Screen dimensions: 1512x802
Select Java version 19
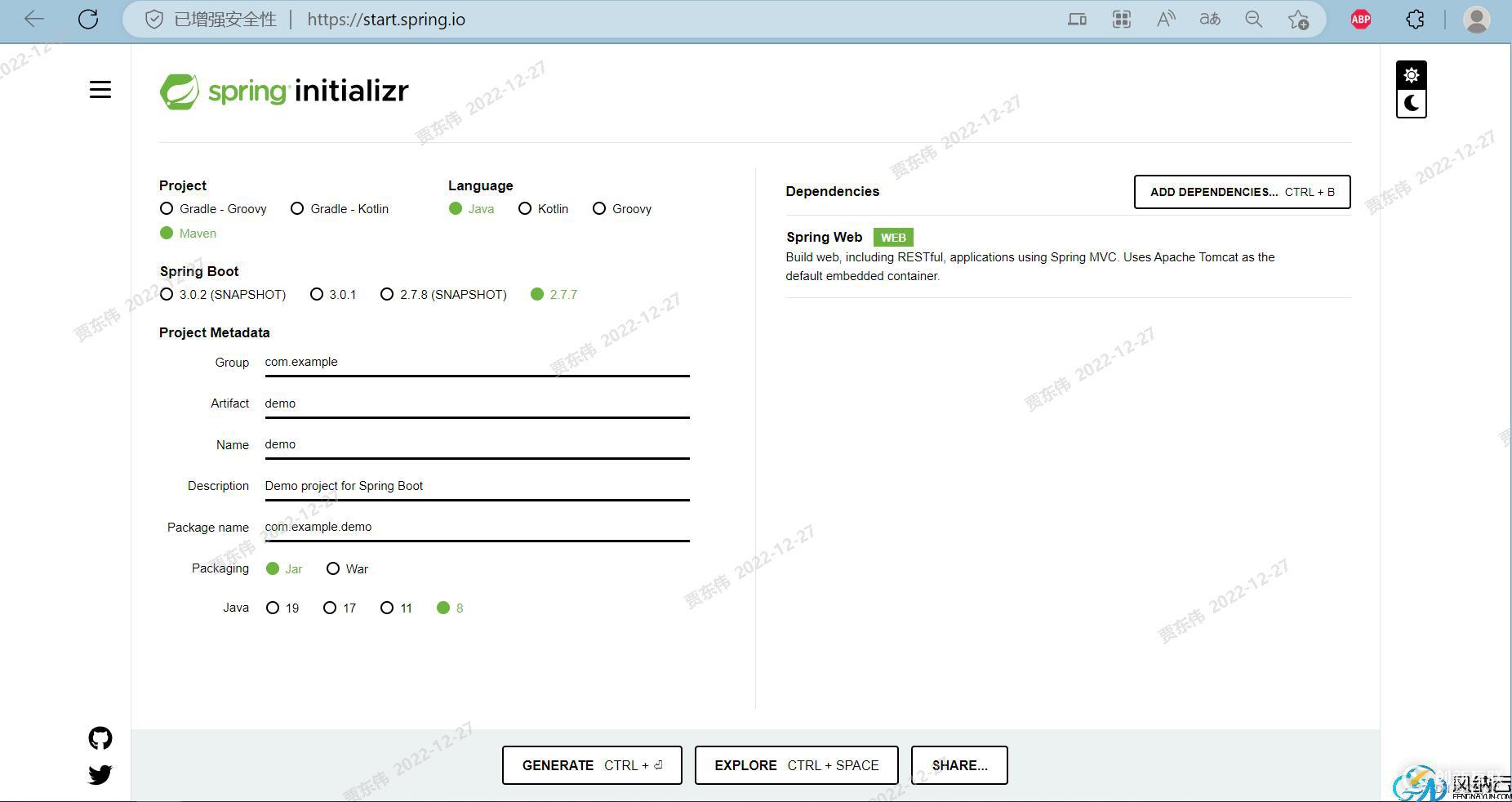click(x=282, y=608)
